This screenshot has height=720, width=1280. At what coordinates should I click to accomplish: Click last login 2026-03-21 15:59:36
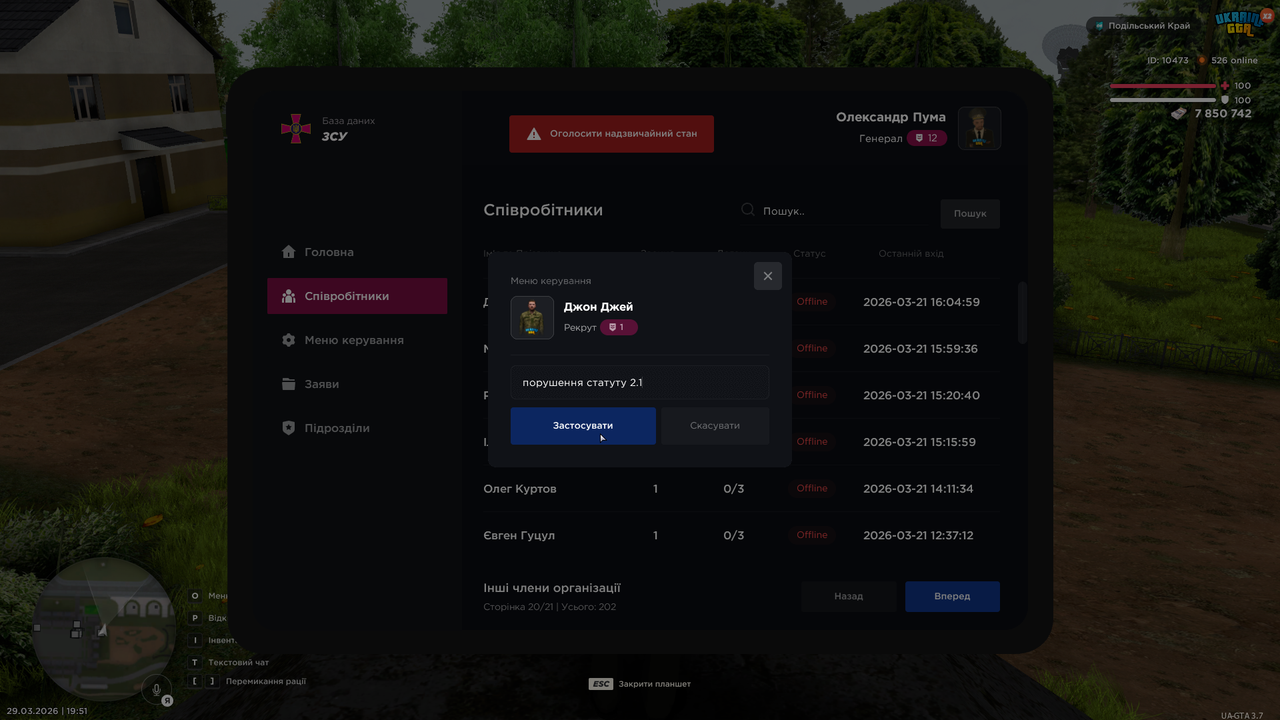pyautogui.click(x=920, y=349)
